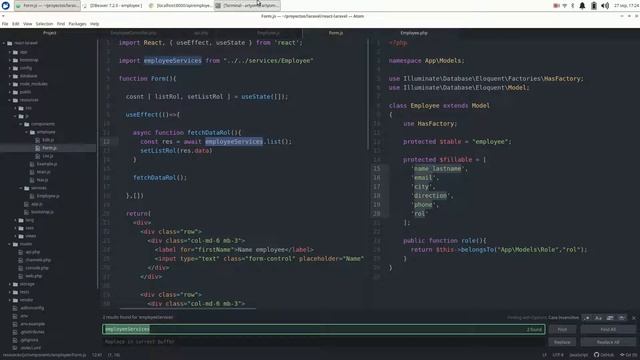This screenshot has width=640, height=360.
Task: Click the LF line ending selector
Action: coord(544,355)
